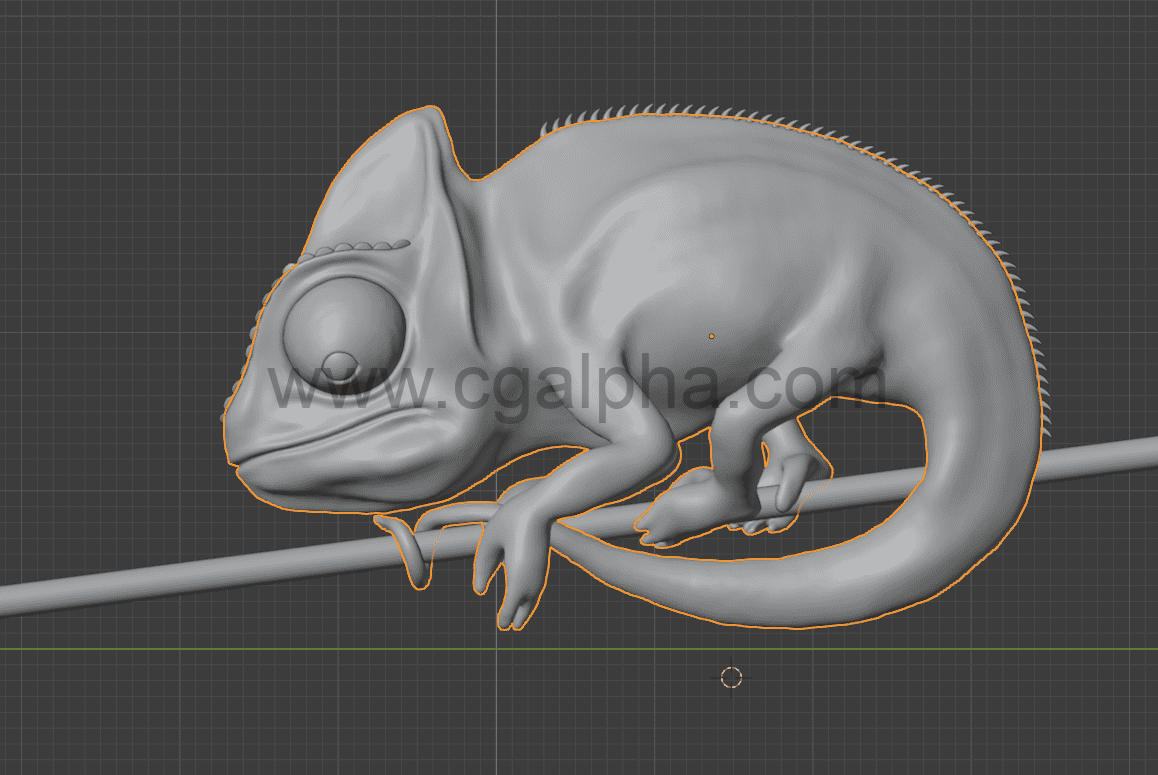
Task: Click the right end of the branch
Action: click(1140, 455)
